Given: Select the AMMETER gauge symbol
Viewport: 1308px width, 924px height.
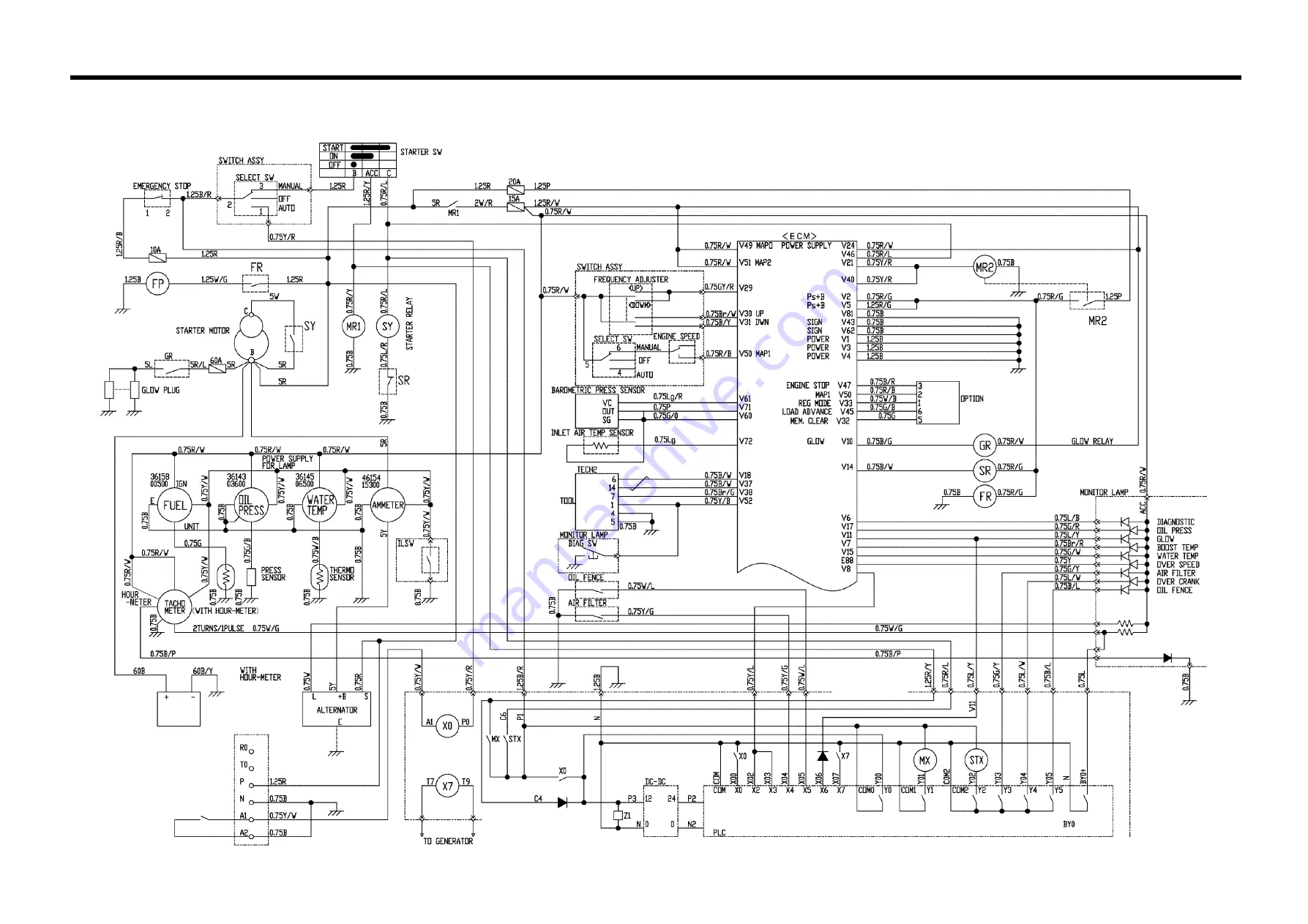Looking at the screenshot, I should point(388,505).
